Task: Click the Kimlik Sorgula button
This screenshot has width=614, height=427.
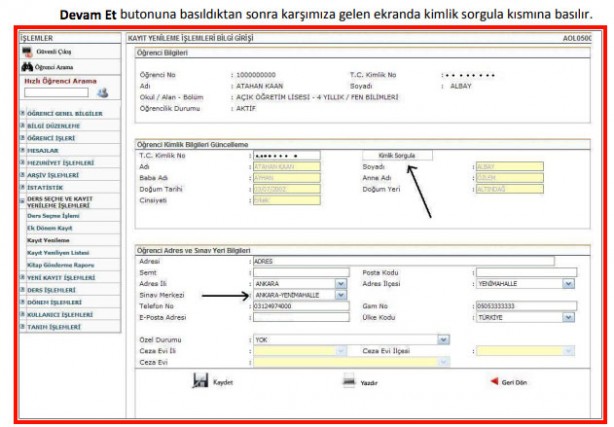Action: pos(397,156)
